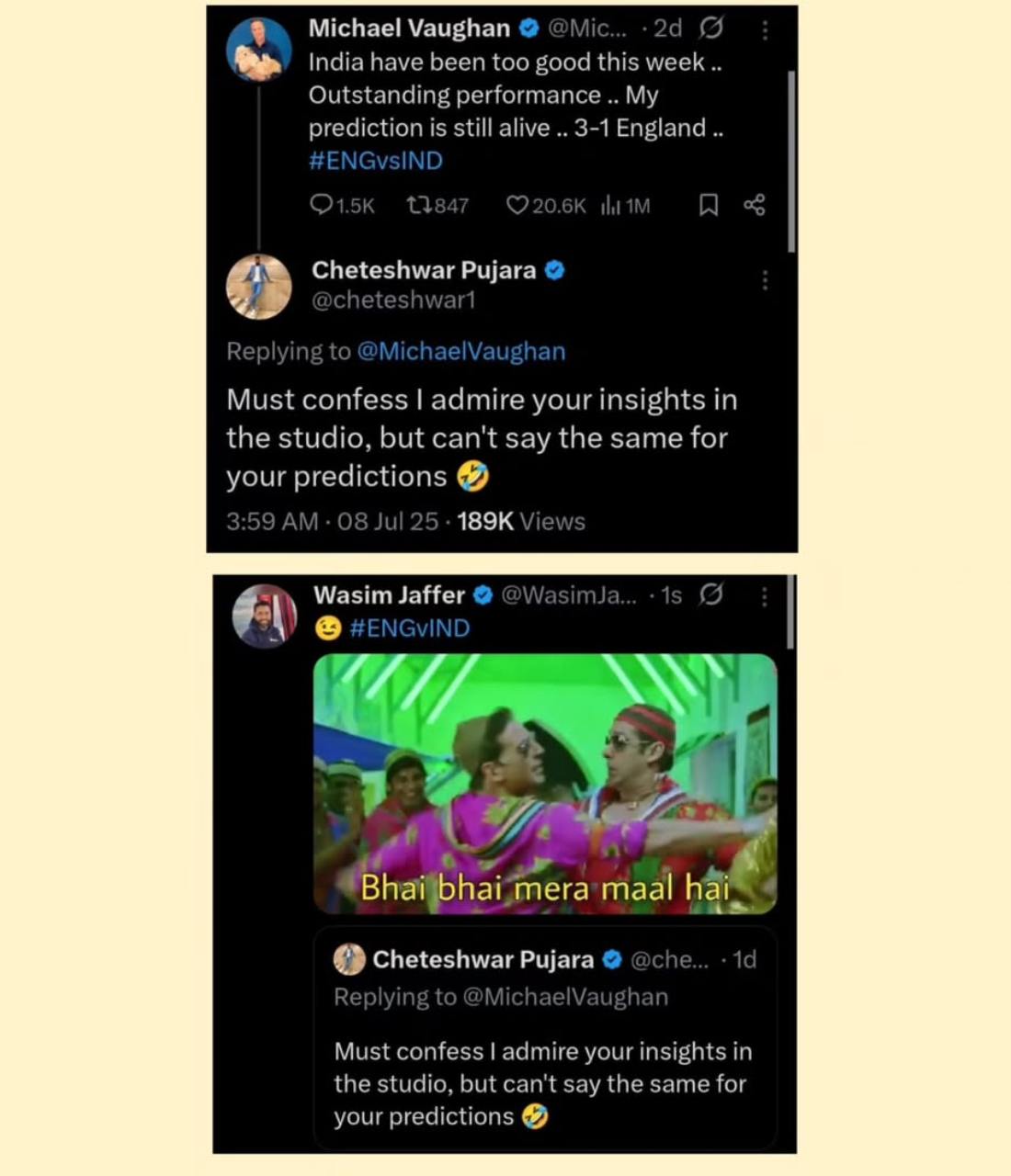
Task: Click the Grok icon on Vaughan's tweet
Action: 710,29
